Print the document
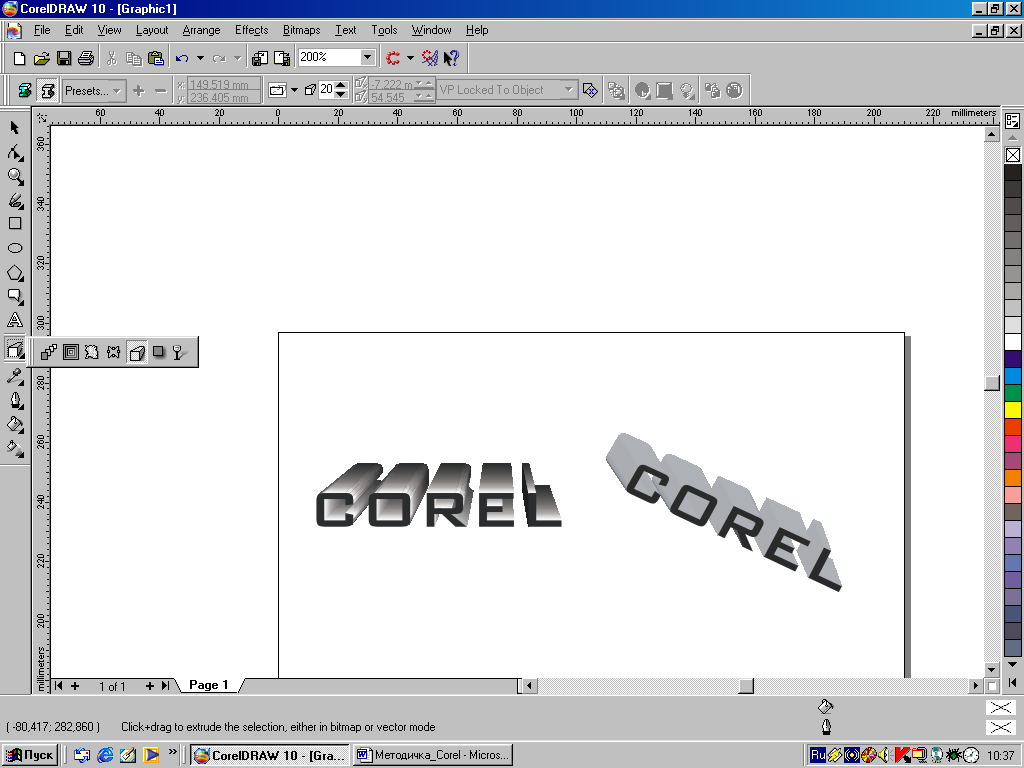The width and height of the screenshot is (1024, 768). click(x=86, y=58)
